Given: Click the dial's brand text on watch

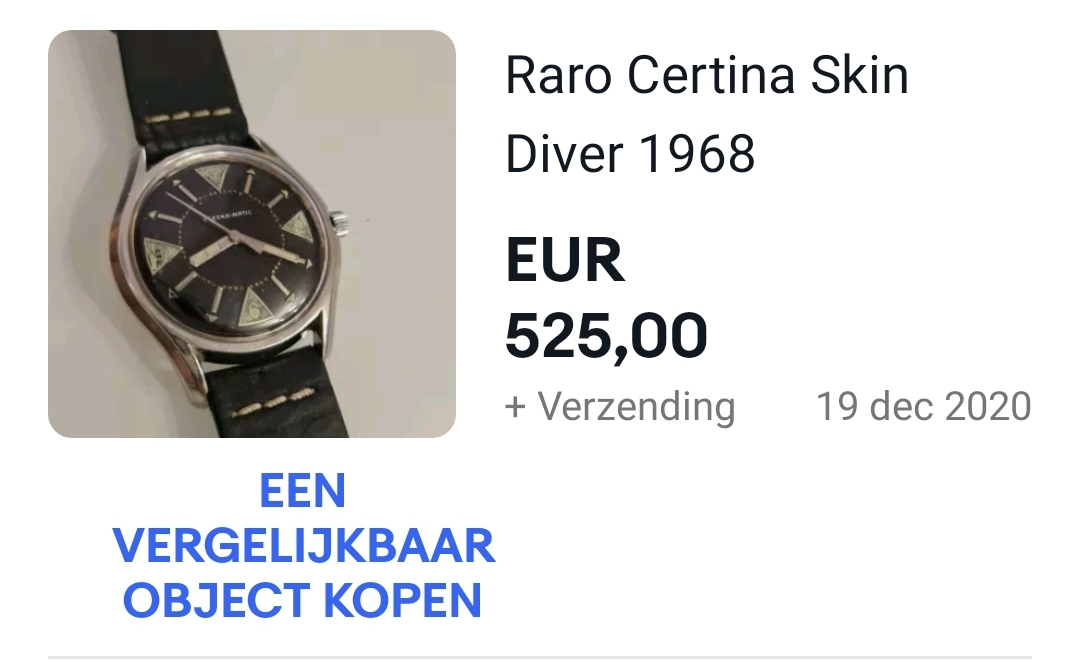Looking at the screenshot, I should tap(227, 214).
